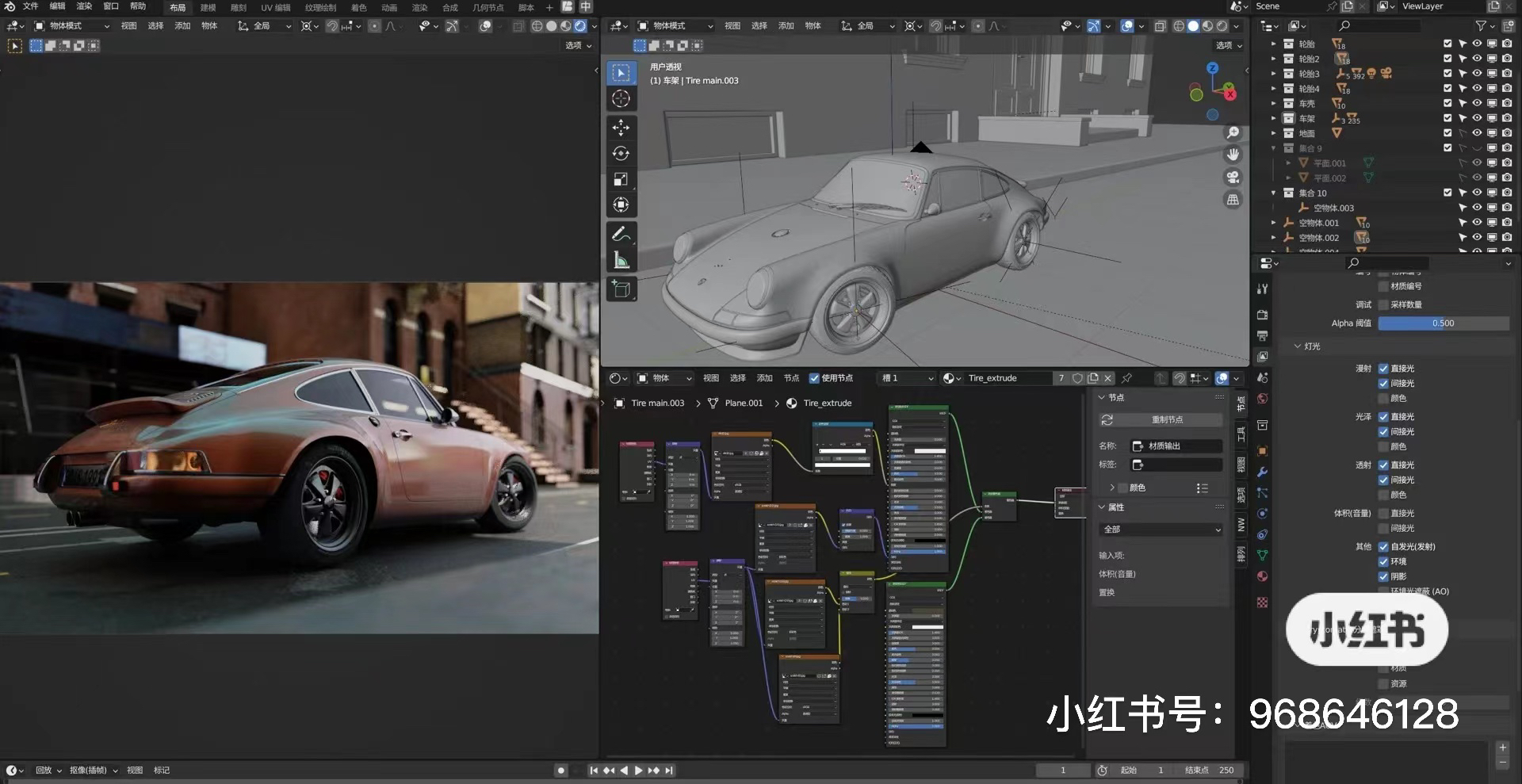Screen dimensions: 1522x784
Task: Adjust the Alpha 阈值 slider
Action: [1443, 323]
